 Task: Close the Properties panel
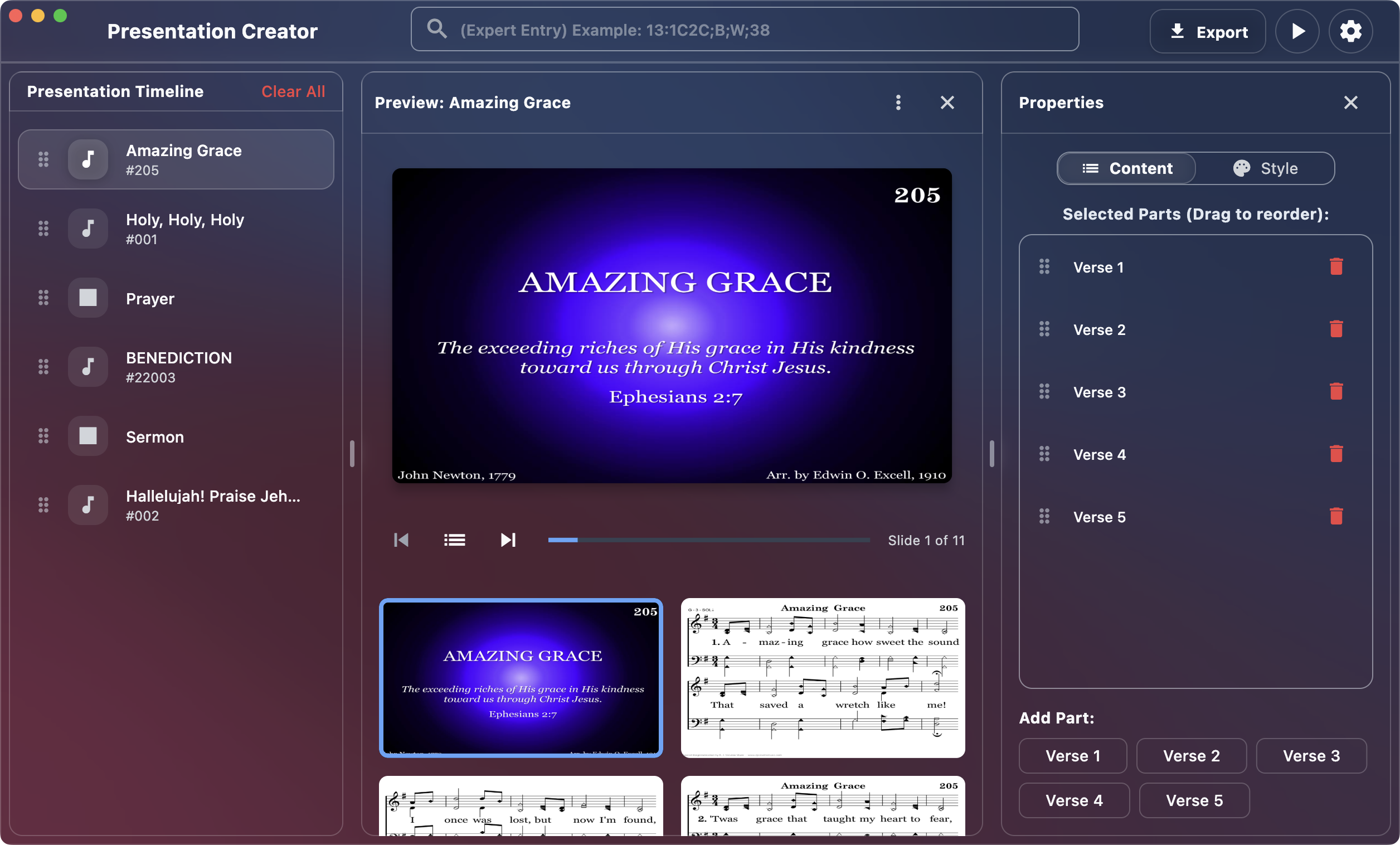tap(1351, 103)
